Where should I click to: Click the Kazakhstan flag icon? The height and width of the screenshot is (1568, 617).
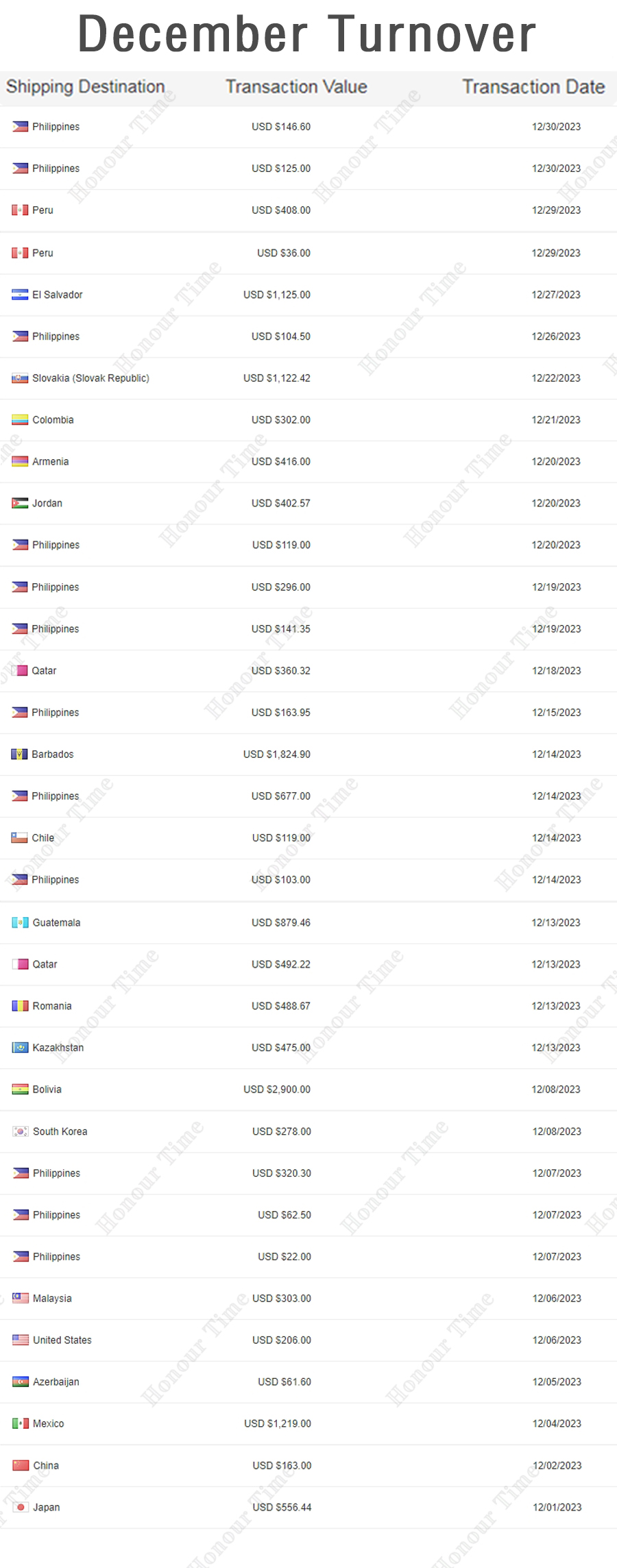[20, 1048]
